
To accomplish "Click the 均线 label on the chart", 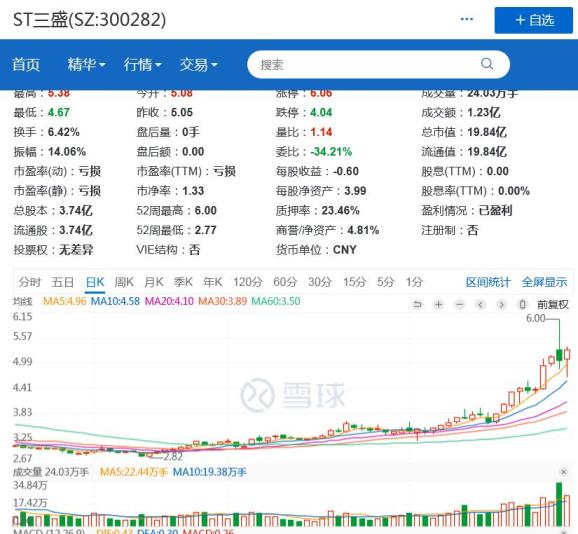I will [x=22, y=301].
